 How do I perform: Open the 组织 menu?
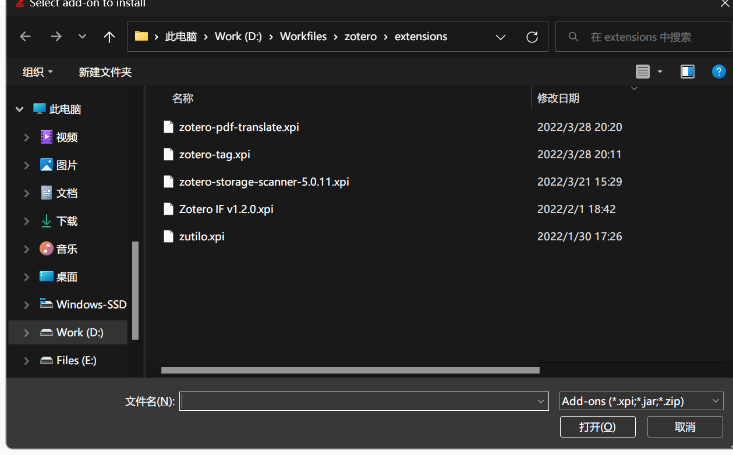[37, 72]
